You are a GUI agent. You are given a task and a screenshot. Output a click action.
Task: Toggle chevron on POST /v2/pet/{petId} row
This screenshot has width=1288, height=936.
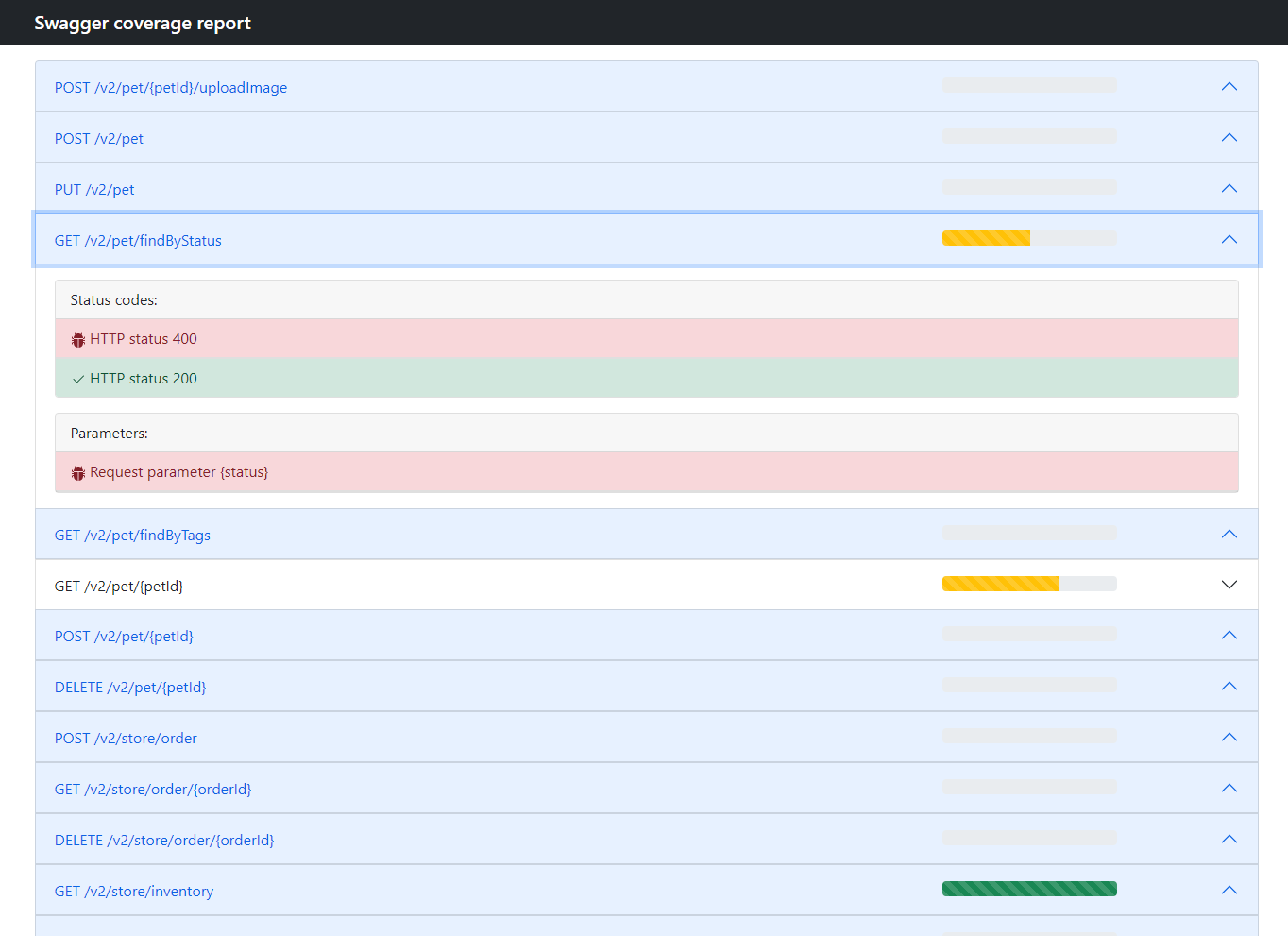click(1229, 636)
